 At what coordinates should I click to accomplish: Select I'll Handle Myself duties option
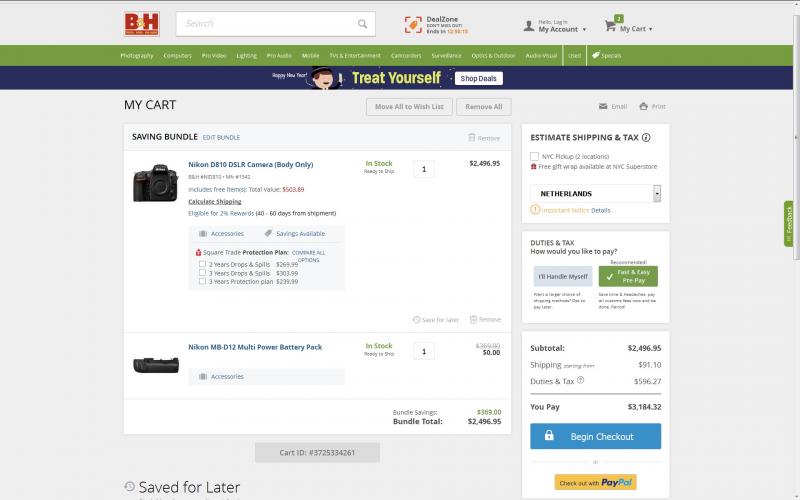pos(563,276)
